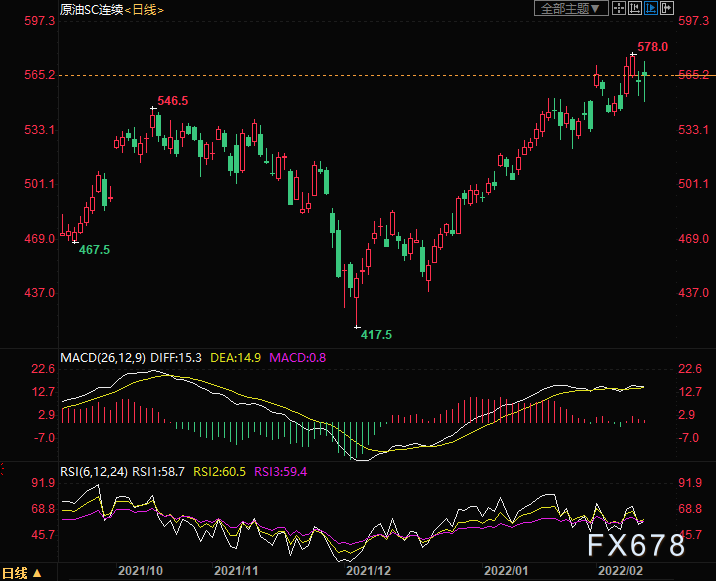Image resolution: width=716 pixels, height=581 pixels.
Task: Click the axis-with-skip-back chart icon
Action: tap(635, 8)
